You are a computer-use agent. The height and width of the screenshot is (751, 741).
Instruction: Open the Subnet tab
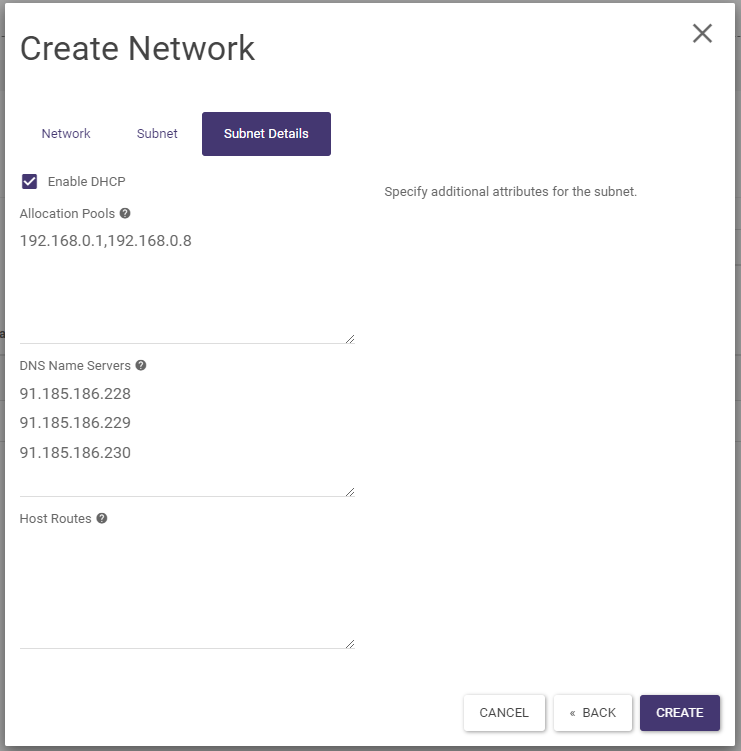coord(157,134)
